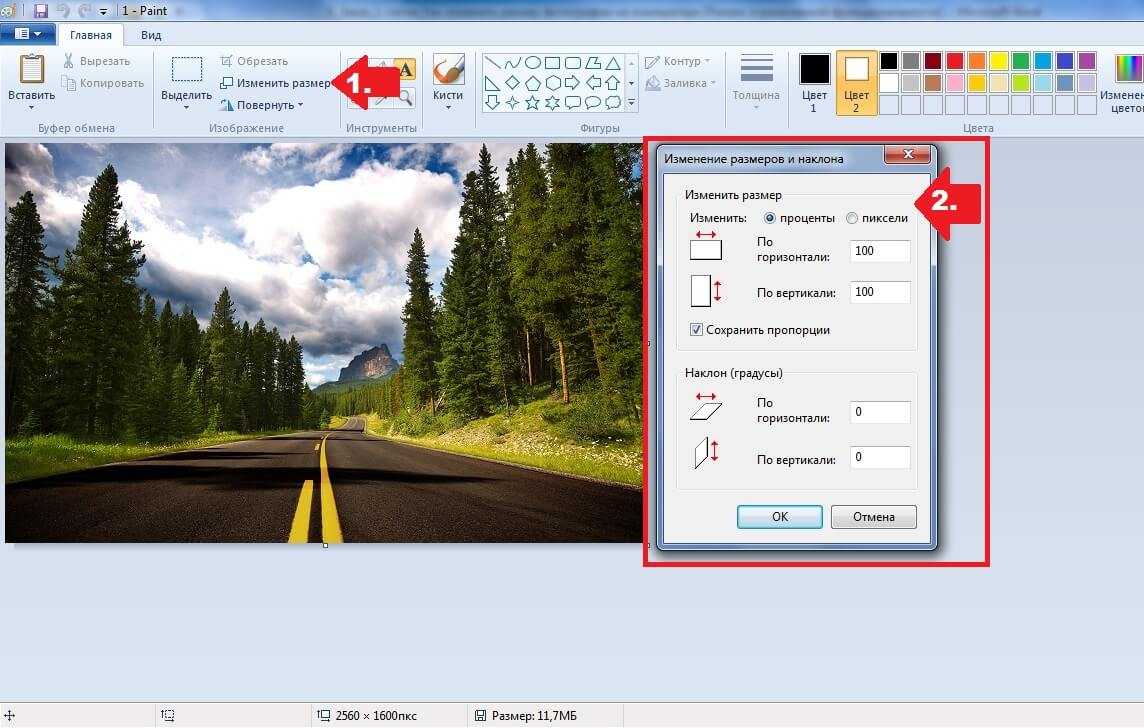Switch to the Вид tab
This screenshot has height=728, width=1144.
151,34
